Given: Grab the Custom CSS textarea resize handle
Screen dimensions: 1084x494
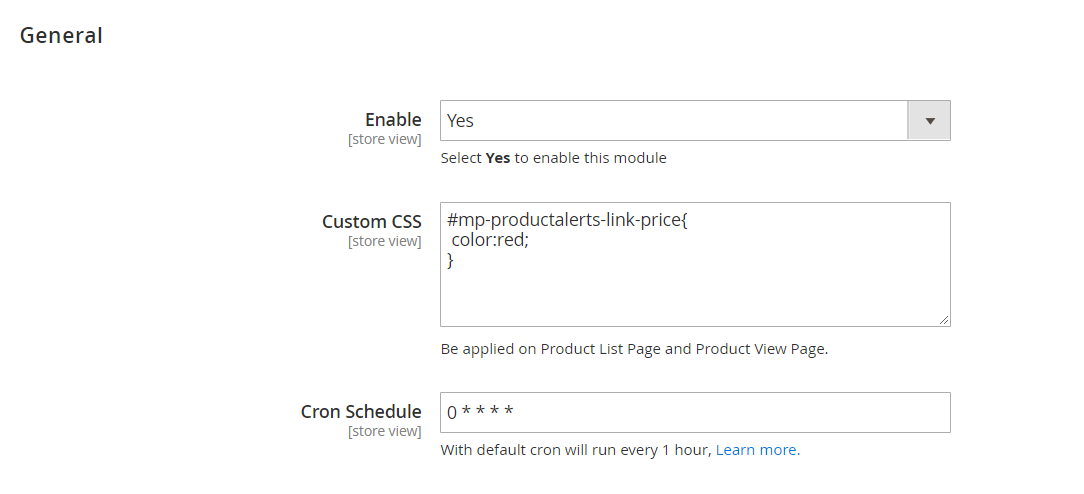Looking at the screenshot, I should (x=943, y=319).
